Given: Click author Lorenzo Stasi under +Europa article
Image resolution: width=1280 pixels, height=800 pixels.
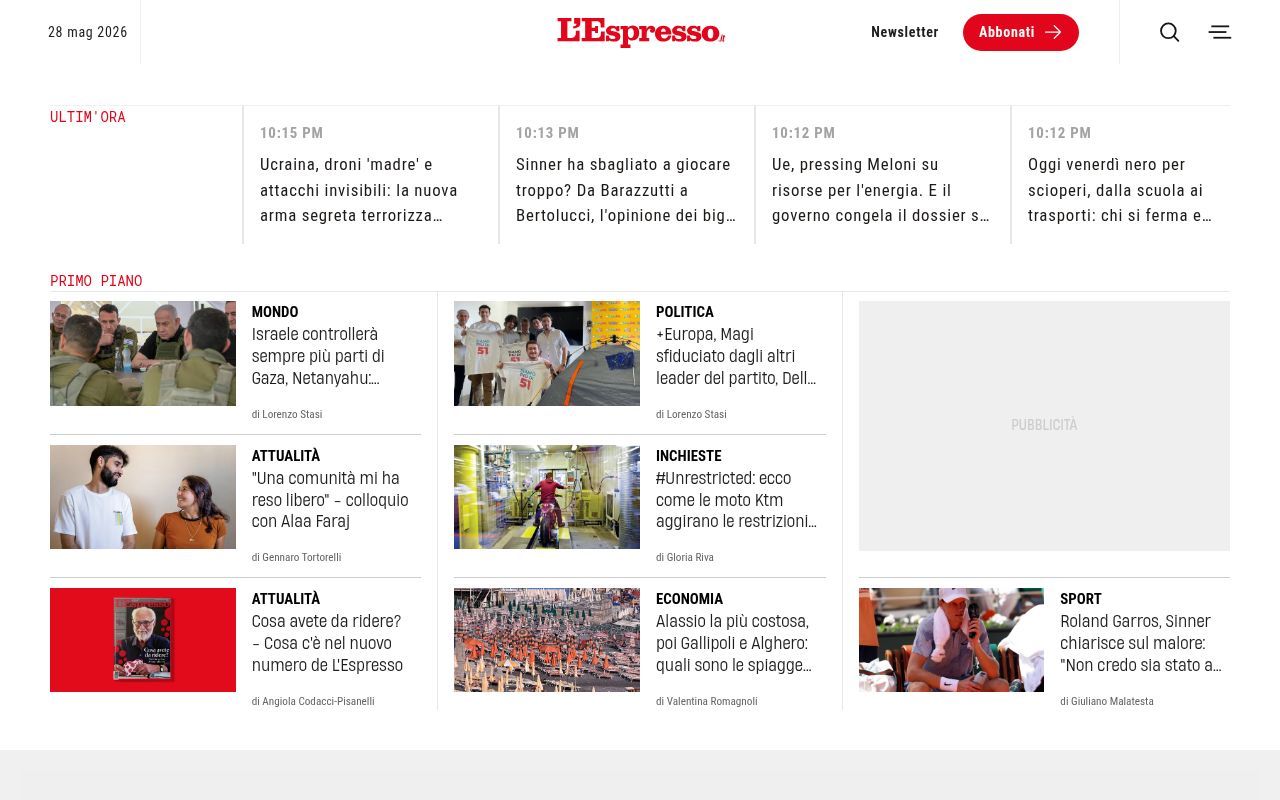Looking at the screenshot, I should (696, 414).
